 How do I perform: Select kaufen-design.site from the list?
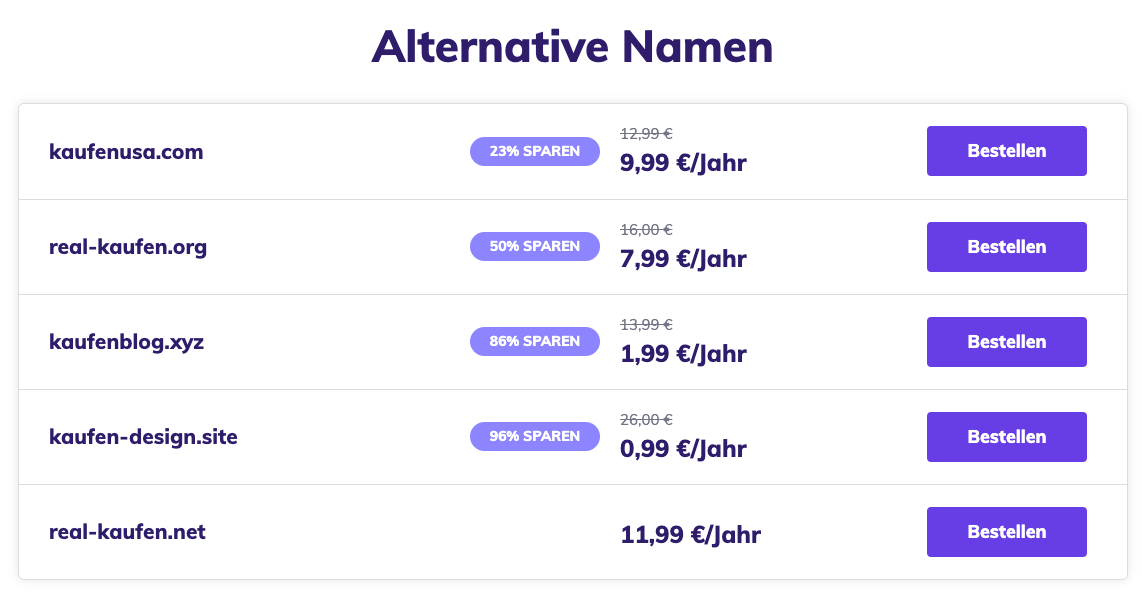coord(143,437)
